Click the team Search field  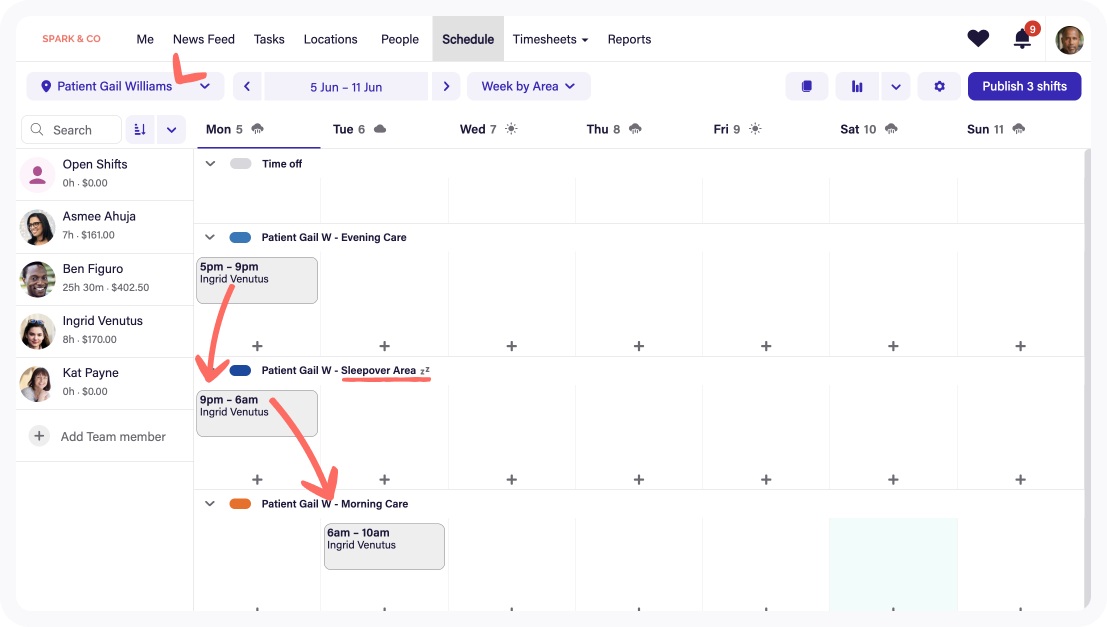(x=72, y=130)
